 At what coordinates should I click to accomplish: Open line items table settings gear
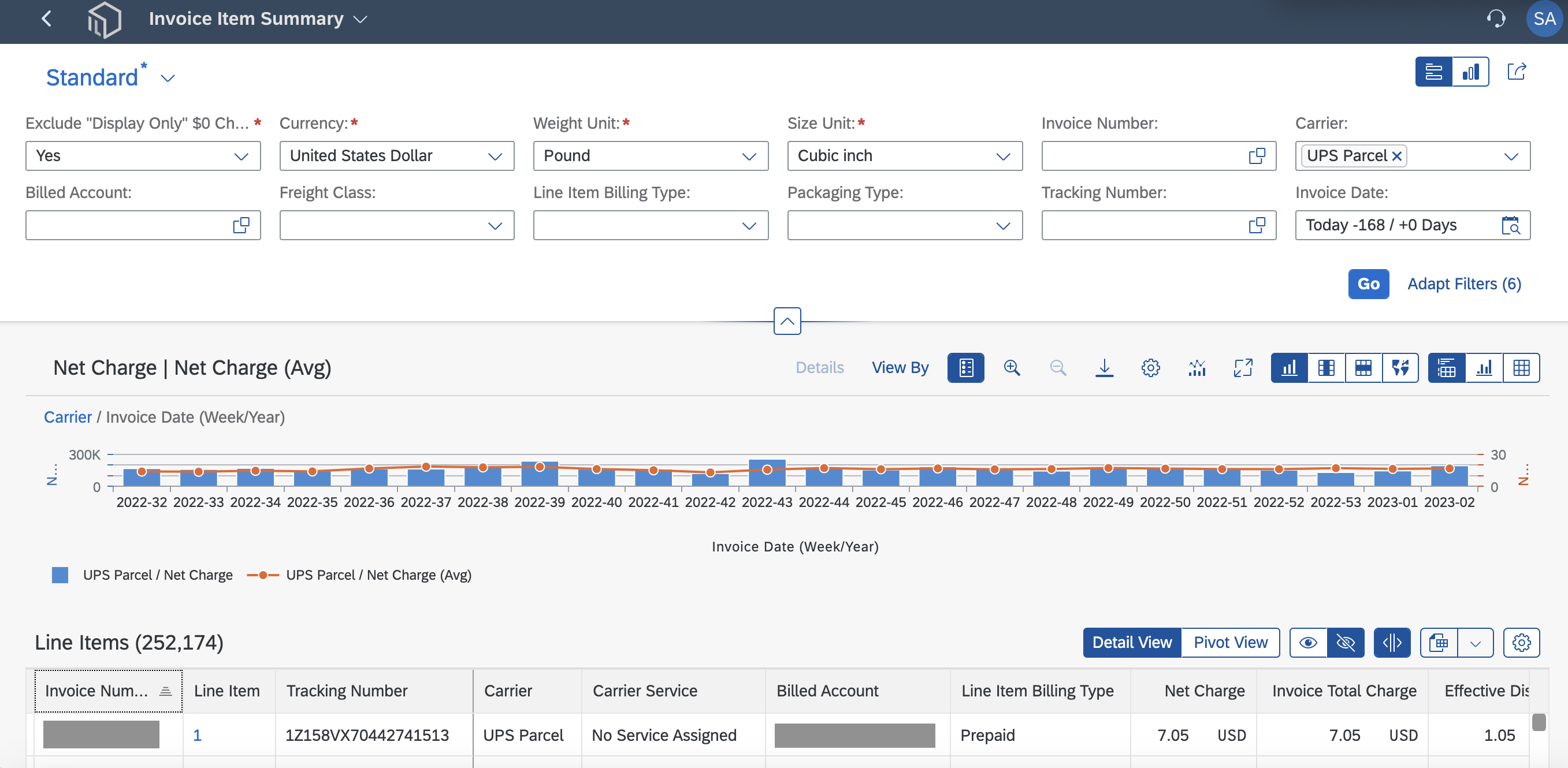coord(1521,643)
